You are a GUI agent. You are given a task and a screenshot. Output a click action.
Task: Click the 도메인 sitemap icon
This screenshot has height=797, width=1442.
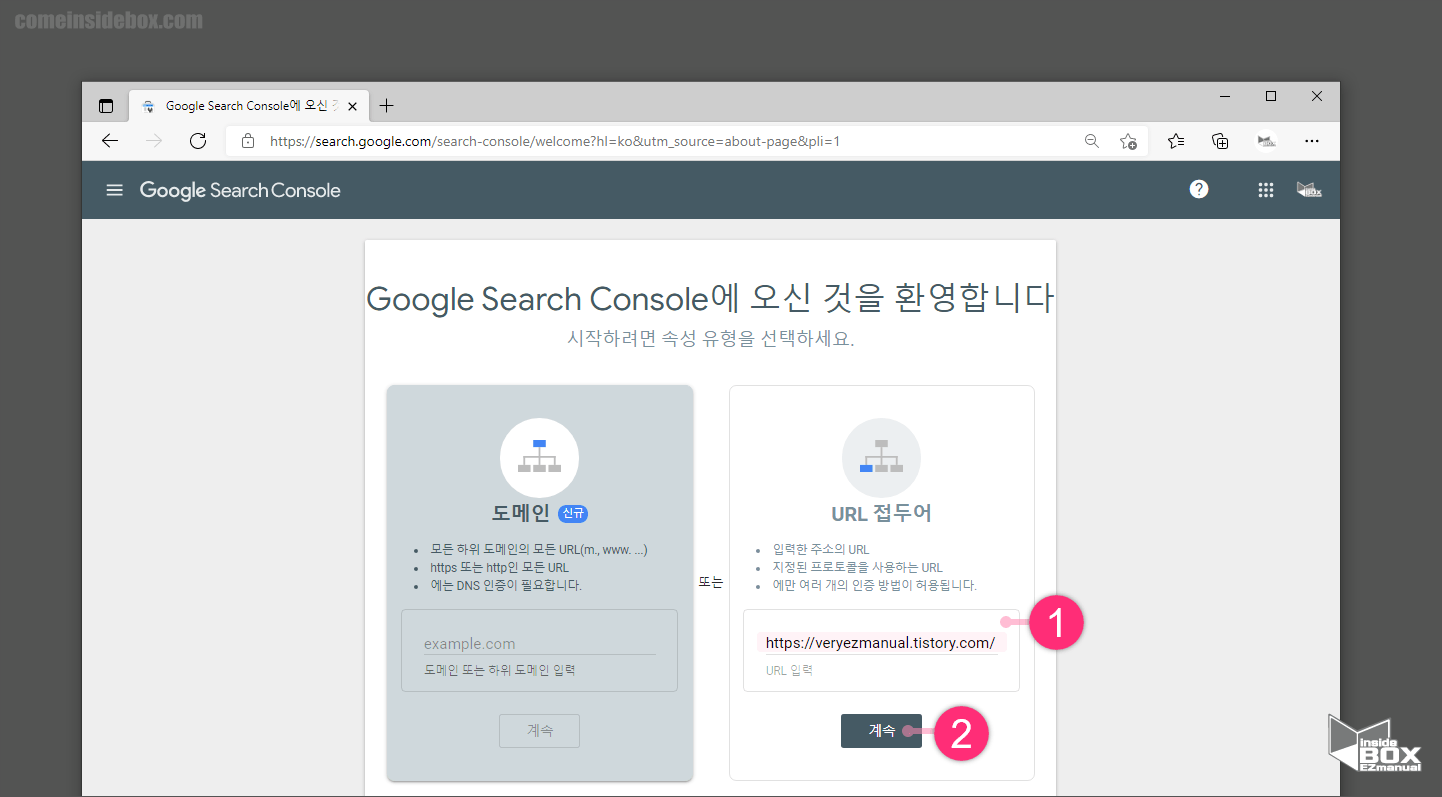tap(539, 457)
